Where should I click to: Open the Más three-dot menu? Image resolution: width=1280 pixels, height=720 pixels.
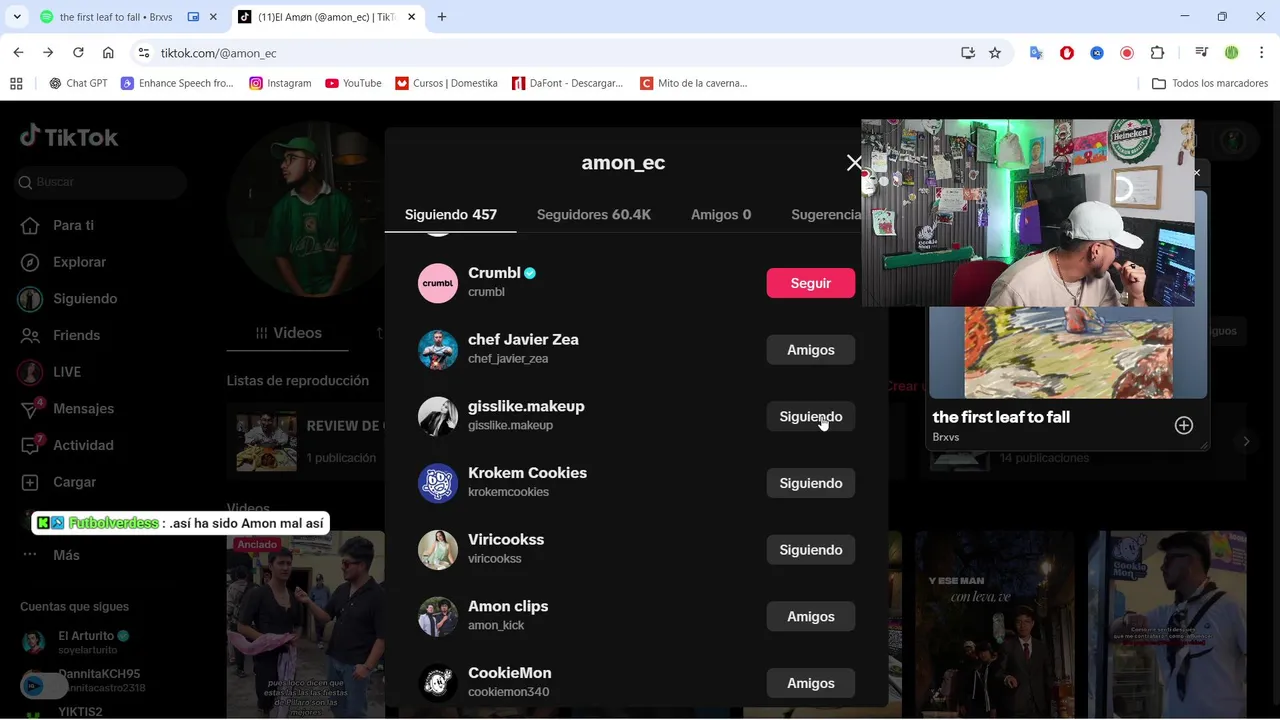click(x=30, y=555)
